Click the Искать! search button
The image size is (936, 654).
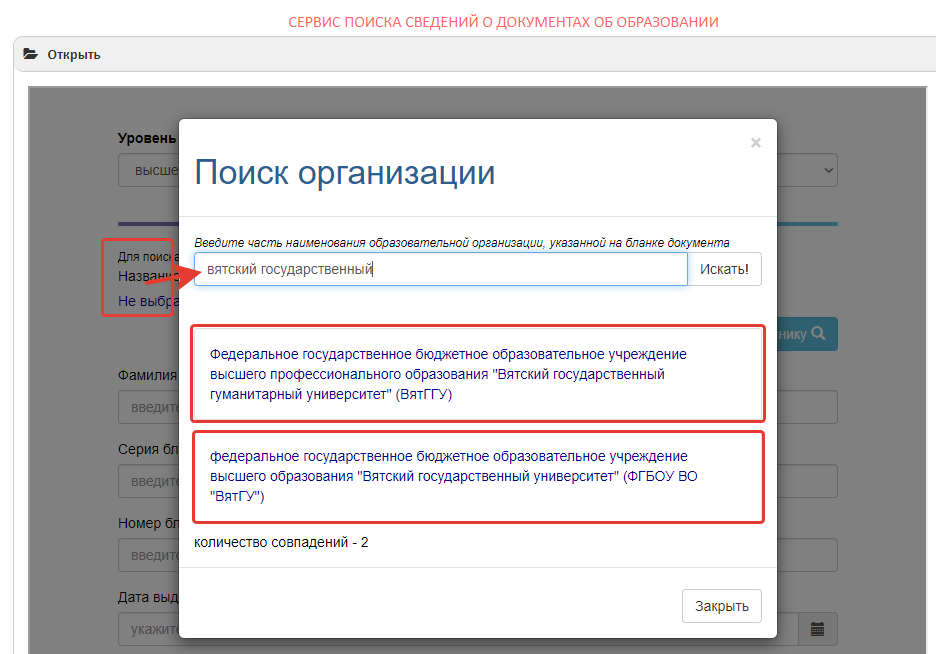724,269
